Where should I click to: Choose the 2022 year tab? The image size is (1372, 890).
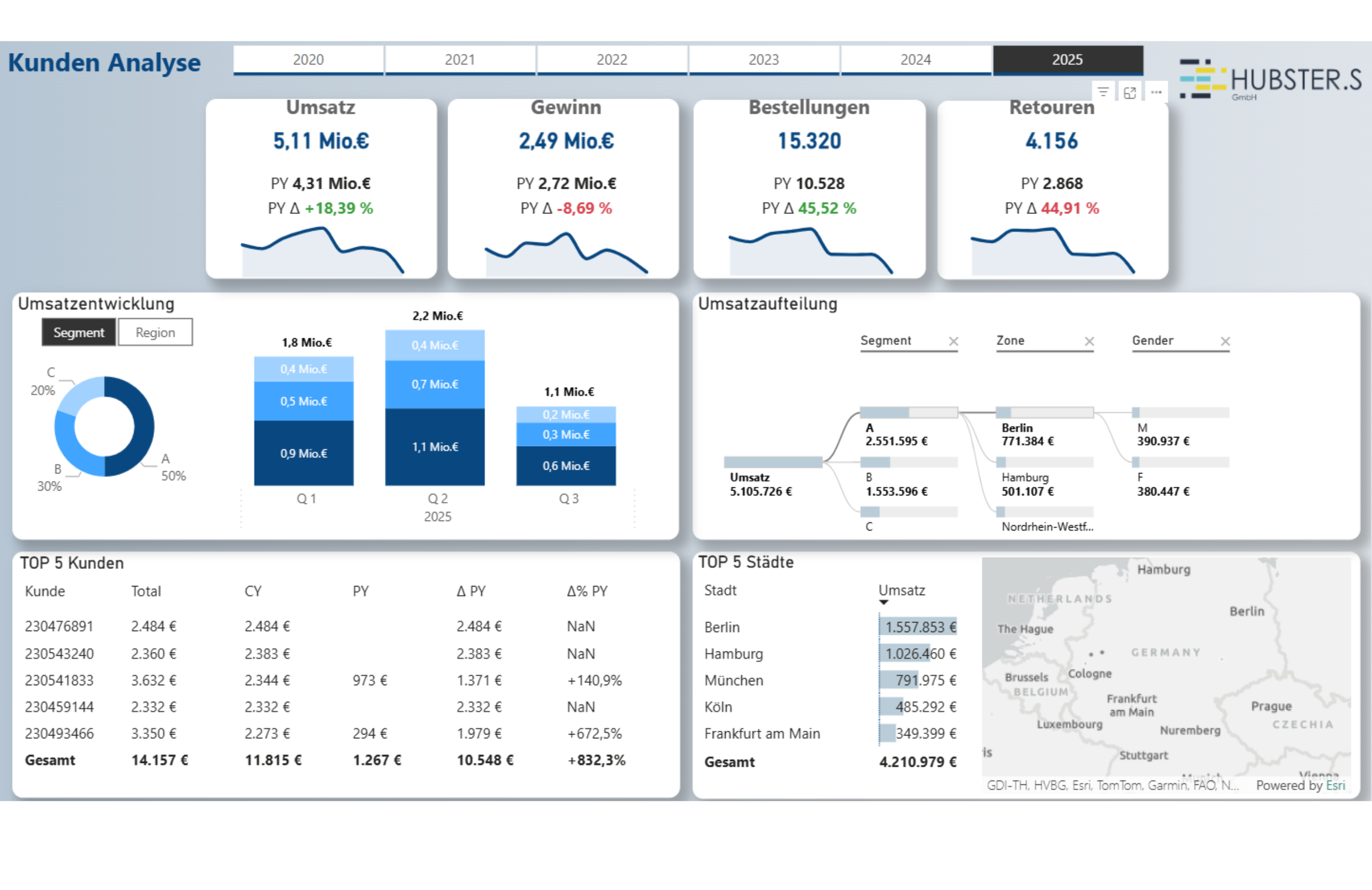point(612,60)
